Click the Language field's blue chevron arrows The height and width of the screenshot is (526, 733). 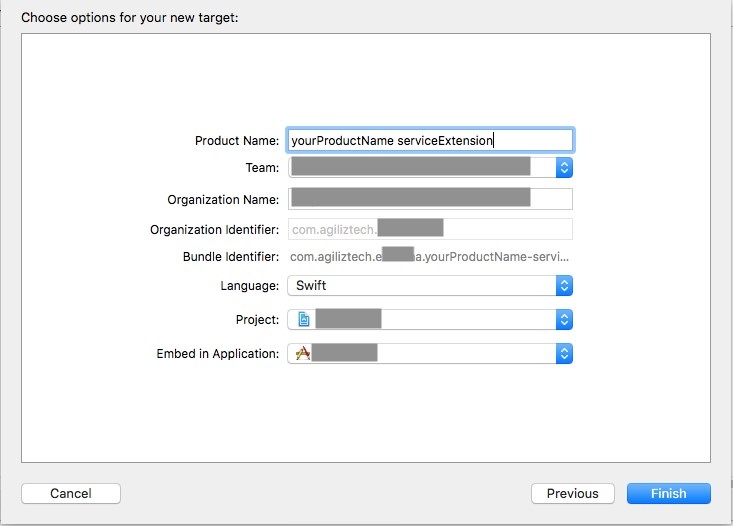[564, 286]
